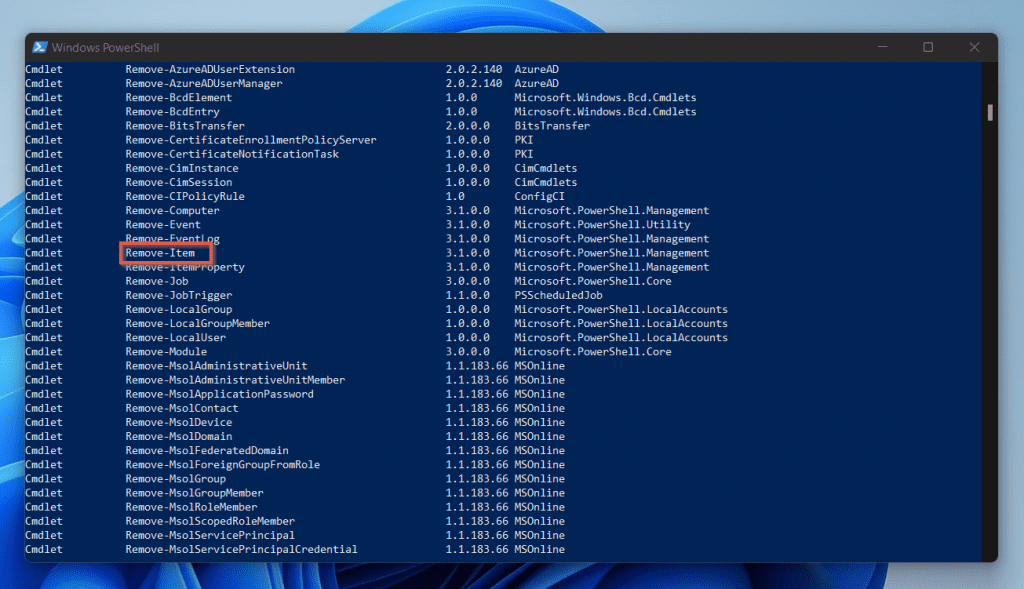Select the Remove-MsolRoleMember cmdlet name

click(x=191, y=508)
